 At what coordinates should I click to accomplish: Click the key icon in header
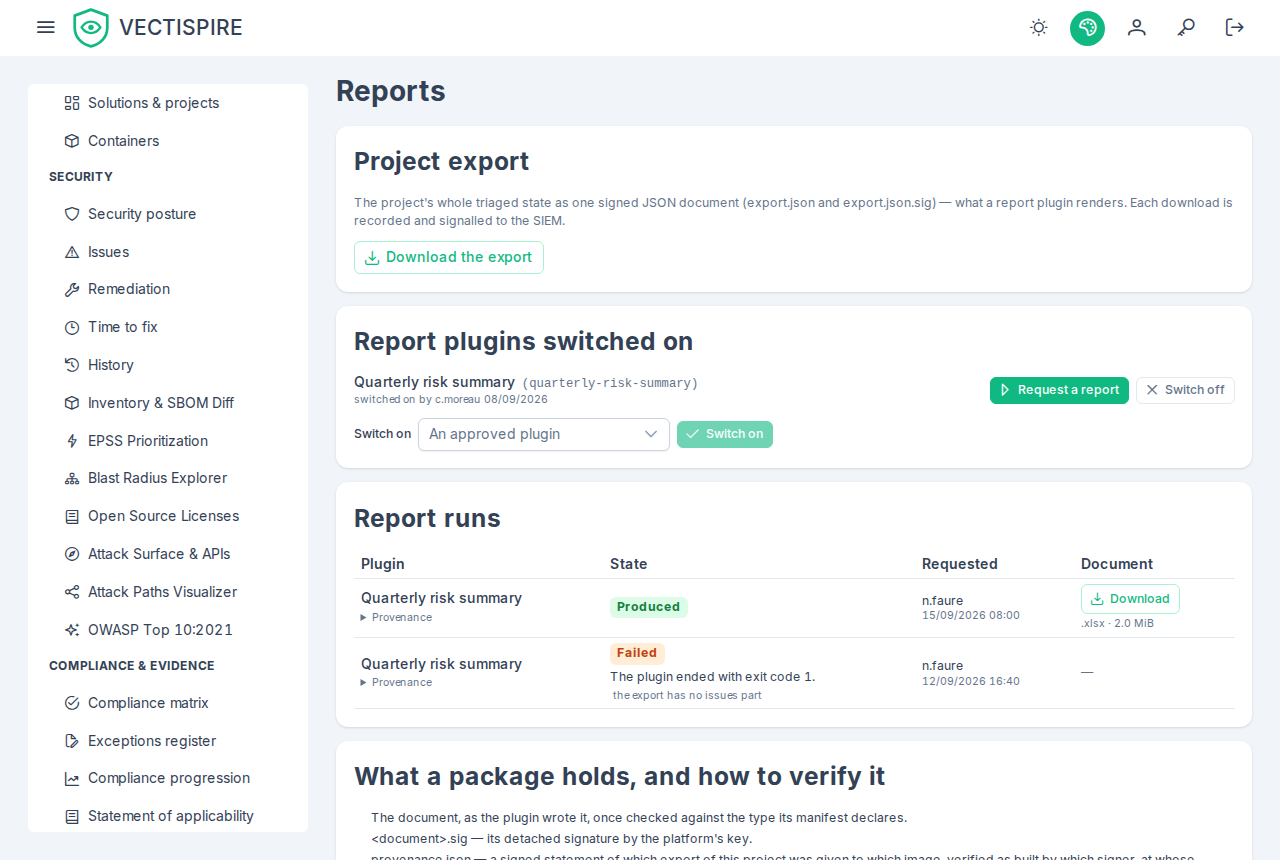coord(1186,27)
